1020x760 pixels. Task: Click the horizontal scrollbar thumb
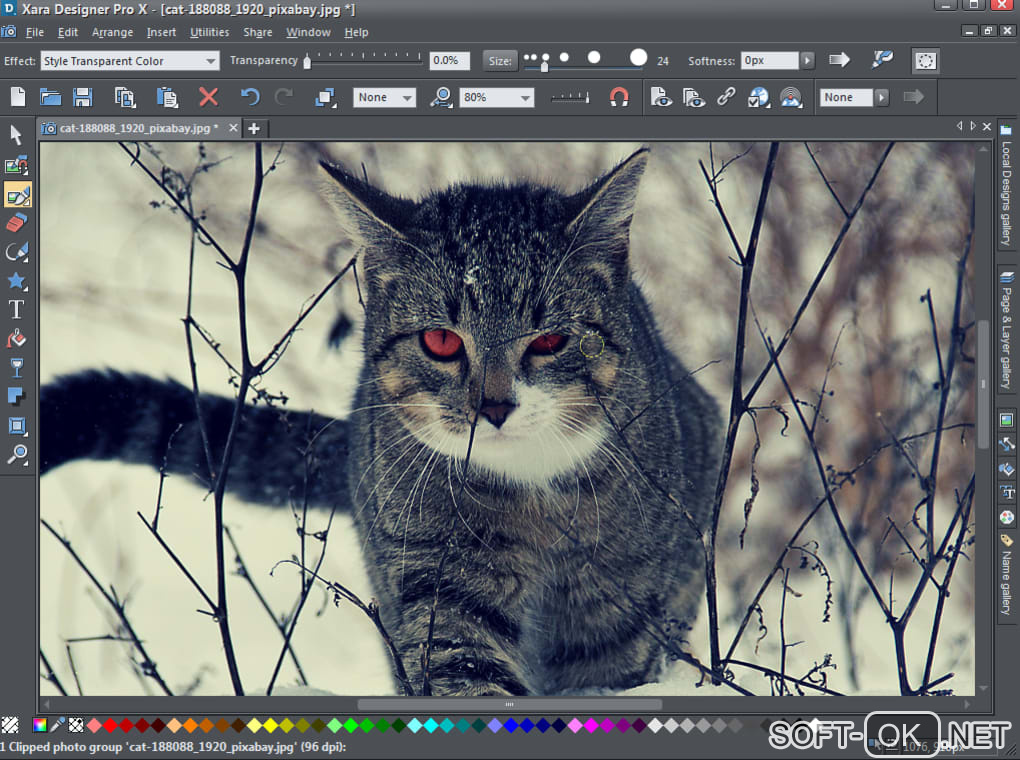click(x=509, y=704)
